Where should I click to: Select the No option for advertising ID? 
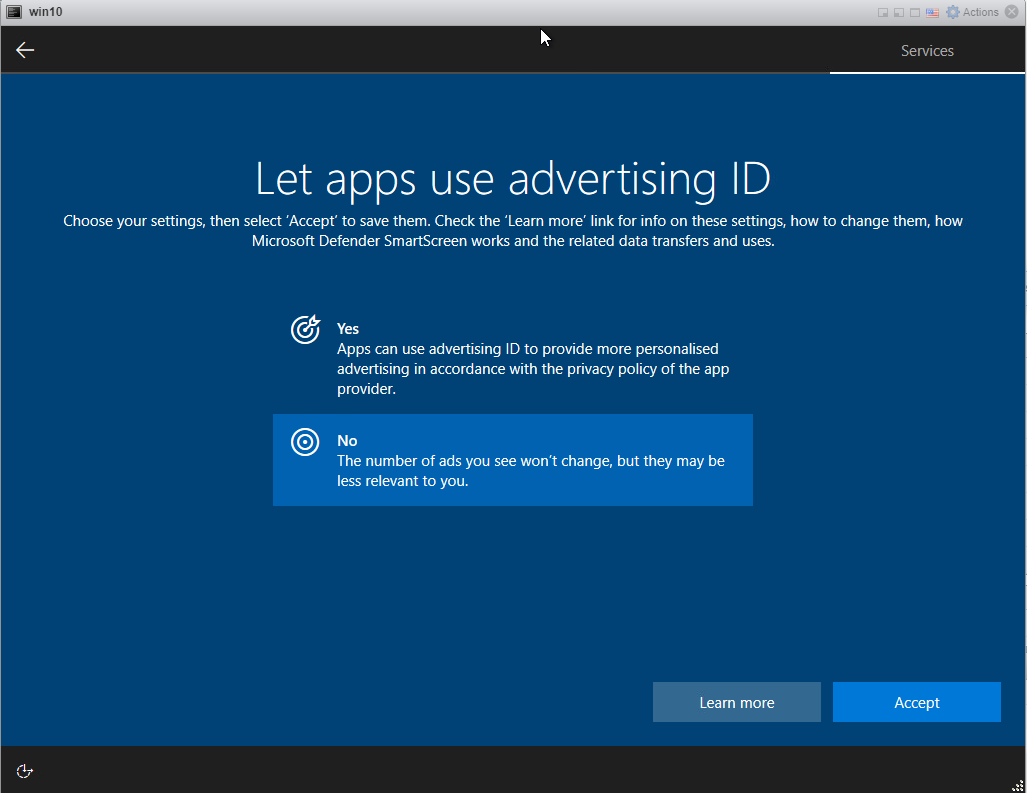pos(513,460)
